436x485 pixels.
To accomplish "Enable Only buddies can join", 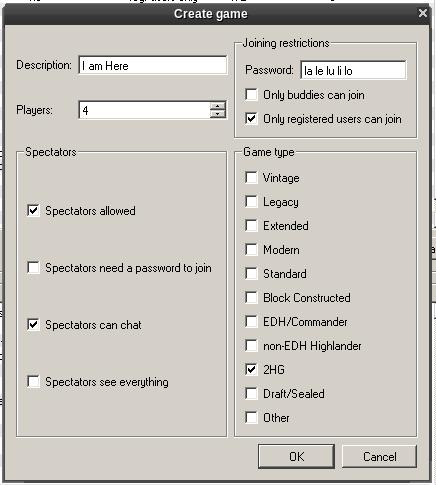I will 251,95.
